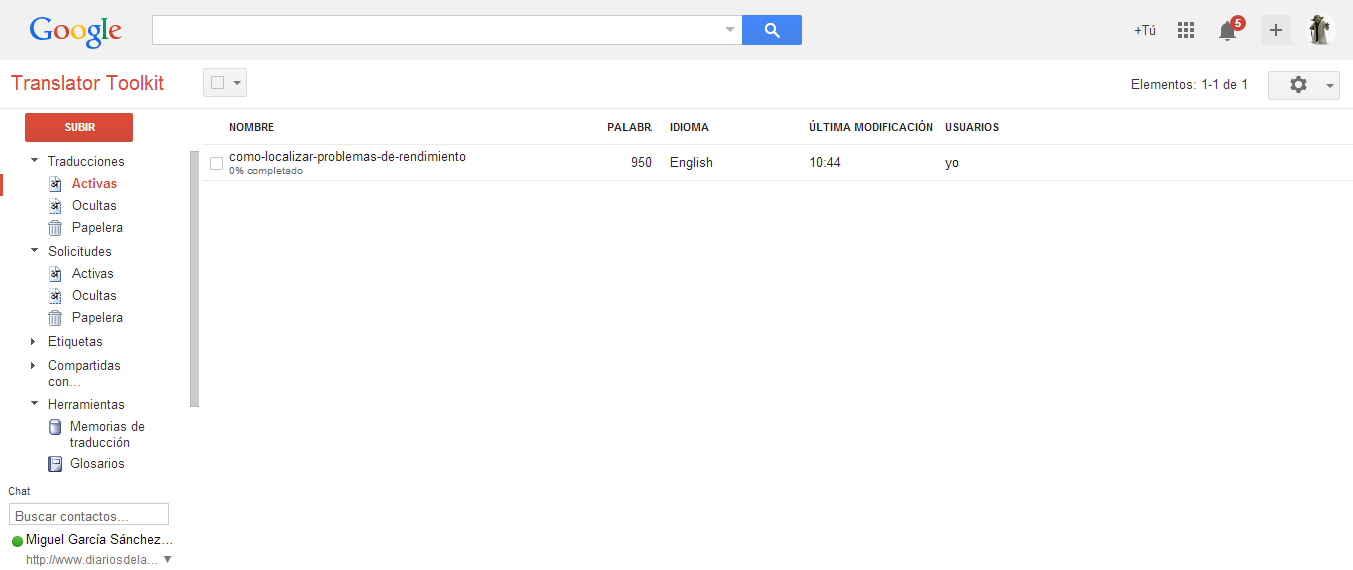Open the search box options dropdown arrow
The width and height of the screenshot is (1353, 570).
[x=729, y=30]
